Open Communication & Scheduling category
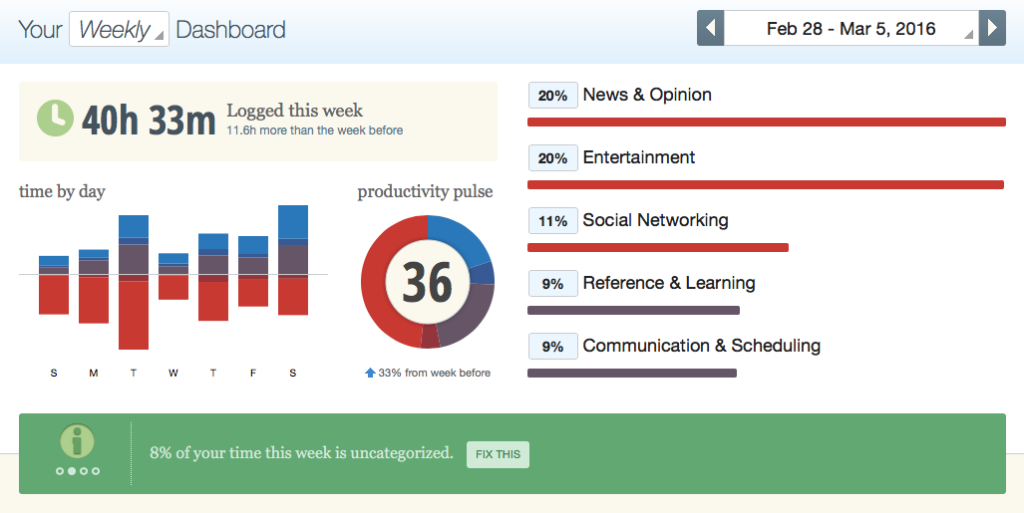The width and height of the screenshot is (1024, 513). (701, 346)
